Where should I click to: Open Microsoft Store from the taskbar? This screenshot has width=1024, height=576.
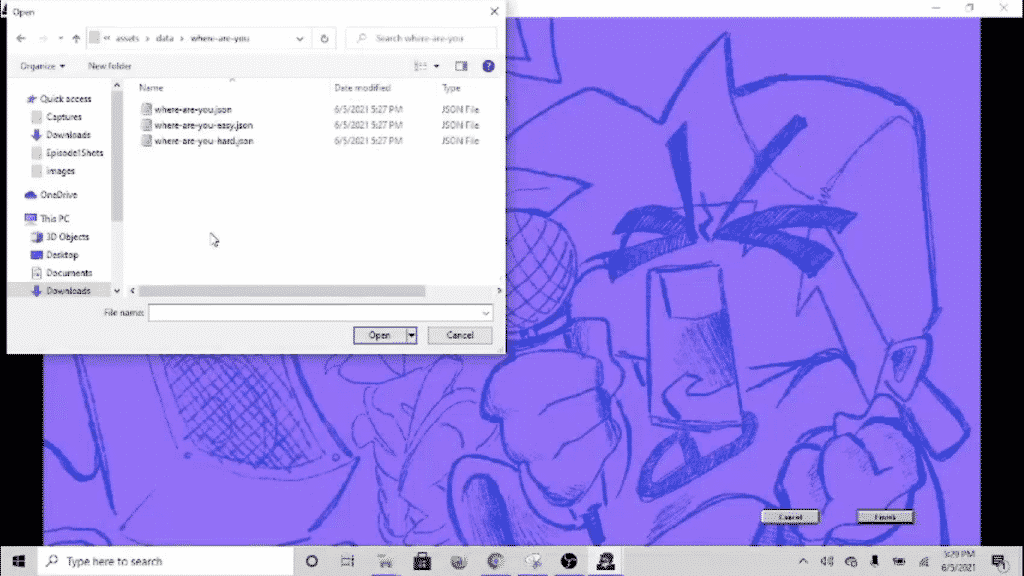pyautogui.click(x=422, y=561)
